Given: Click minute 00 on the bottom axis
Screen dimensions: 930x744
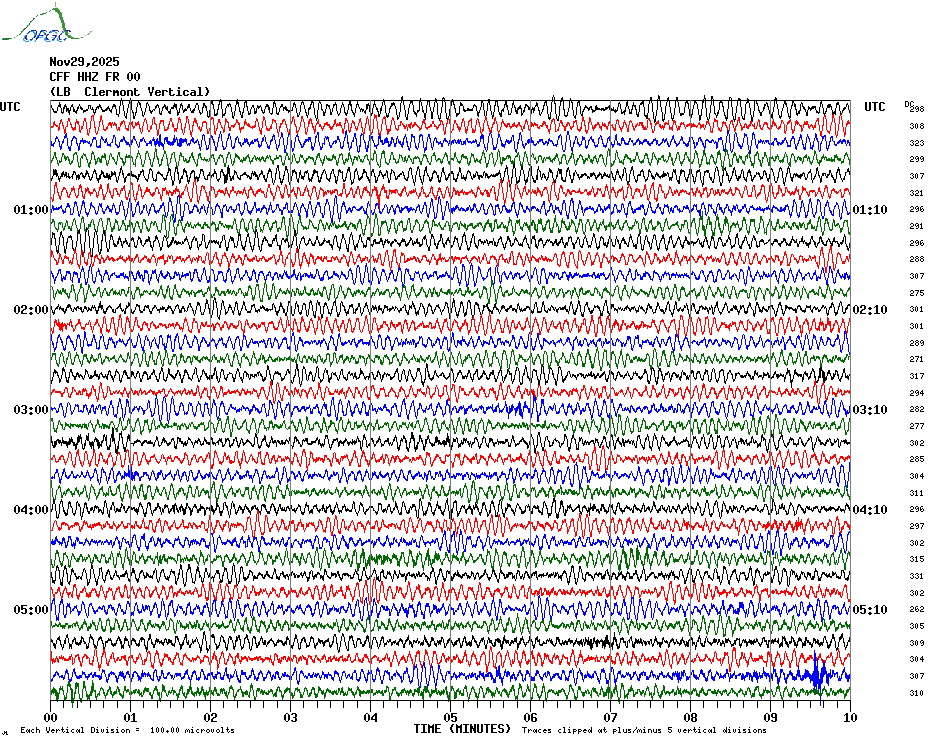Looking at the screenshot, I should pyautogui.click(x=51, y=717).
